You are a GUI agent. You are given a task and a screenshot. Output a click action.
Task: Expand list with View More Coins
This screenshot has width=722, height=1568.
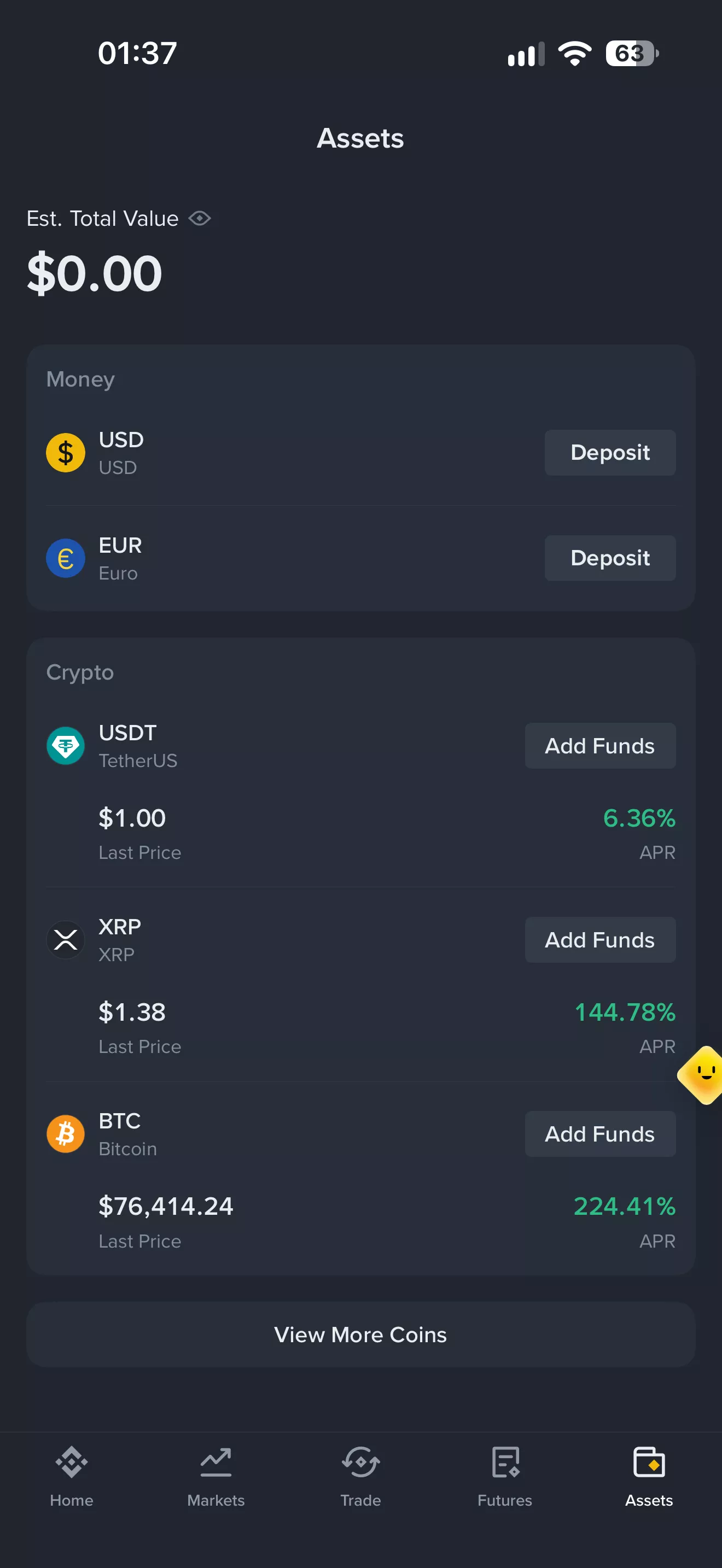(x=361, y=1334)
